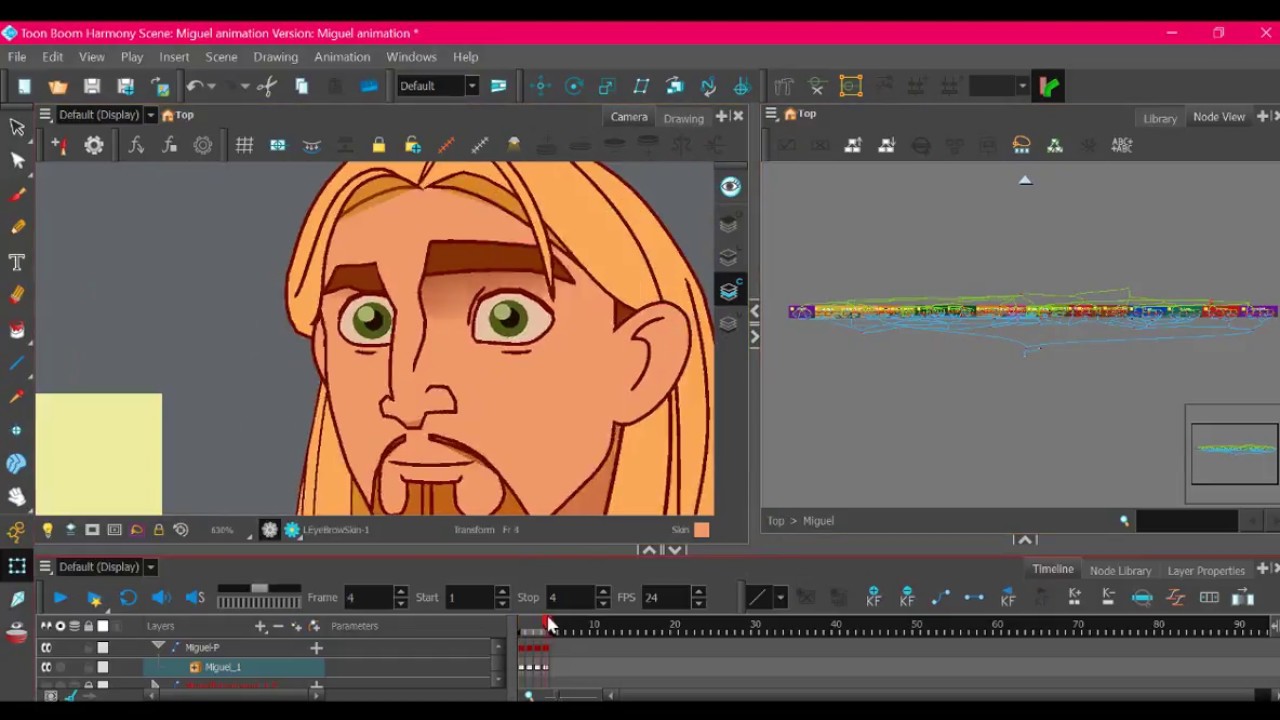Click the Save icon in the top toolbar
The height and width of the screenshot is (720, 1280).
92,86
